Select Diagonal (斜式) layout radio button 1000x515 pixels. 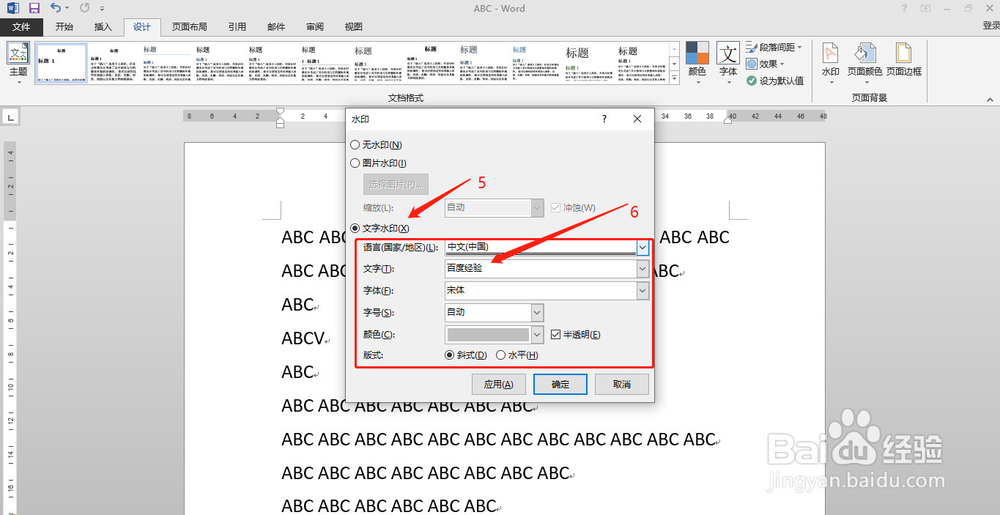450,355
